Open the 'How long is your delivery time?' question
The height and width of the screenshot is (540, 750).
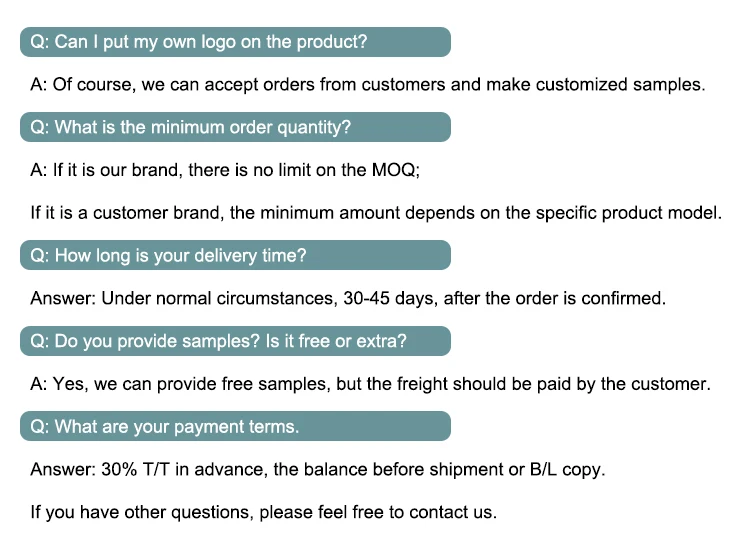point(235,256)
